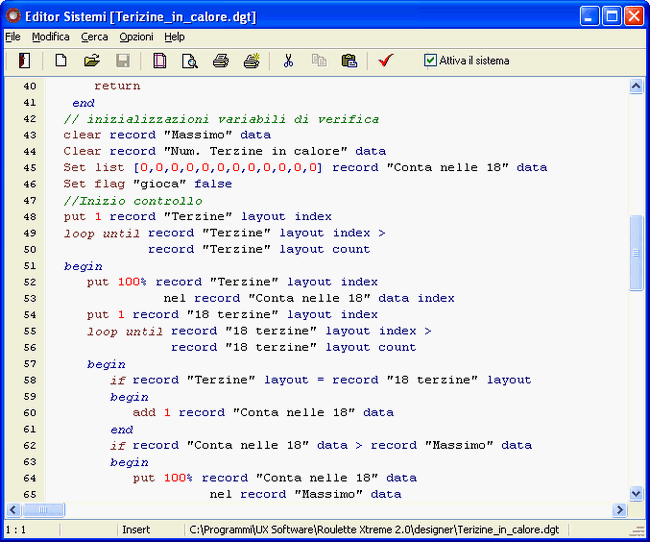Click line number 48 in the gutter
This screenshot has height=542, width=650.
click(x=29, y=217)
